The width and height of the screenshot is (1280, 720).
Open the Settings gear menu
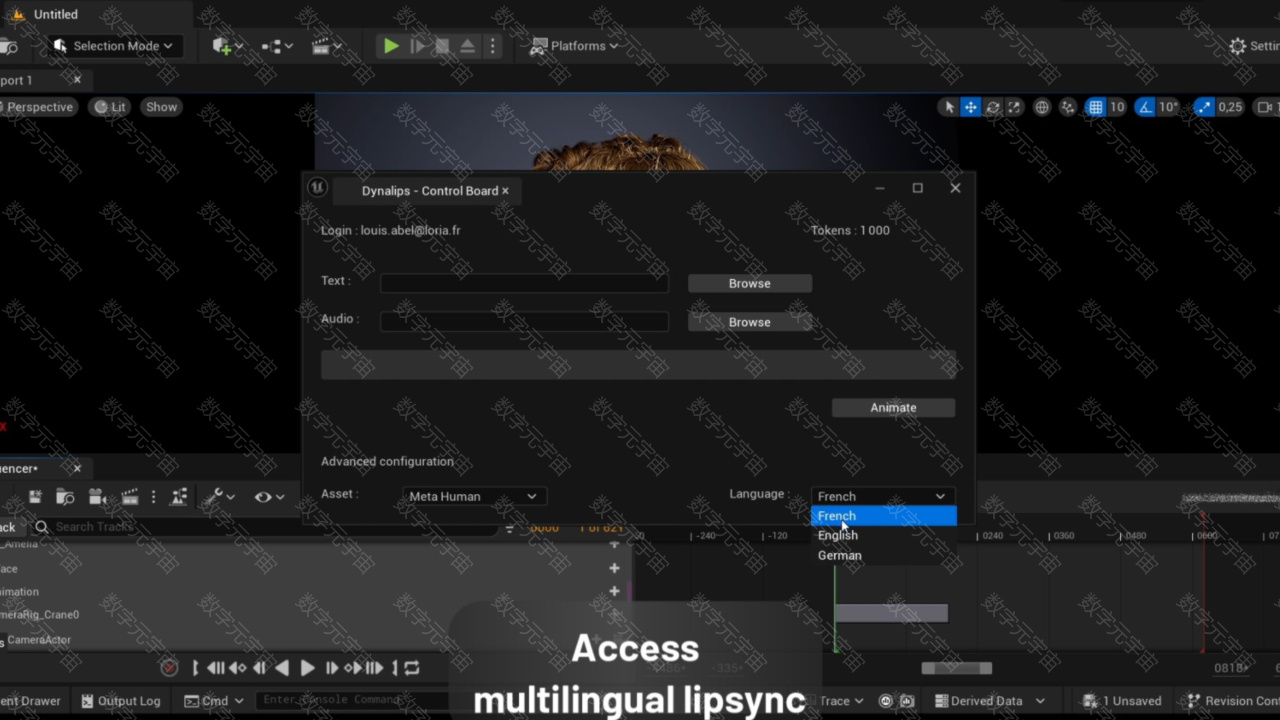point(1254,46)
